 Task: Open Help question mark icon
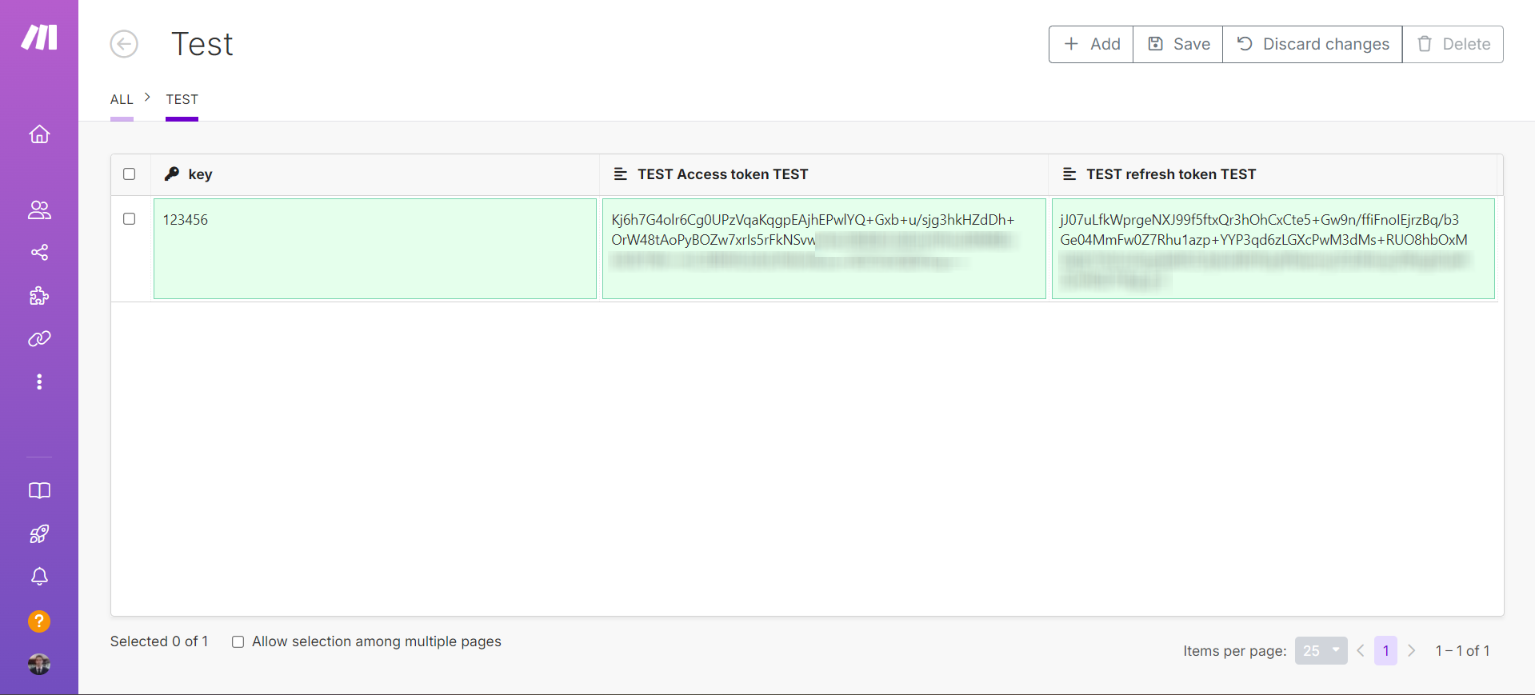pyautogui.click(x=39, y=621)
